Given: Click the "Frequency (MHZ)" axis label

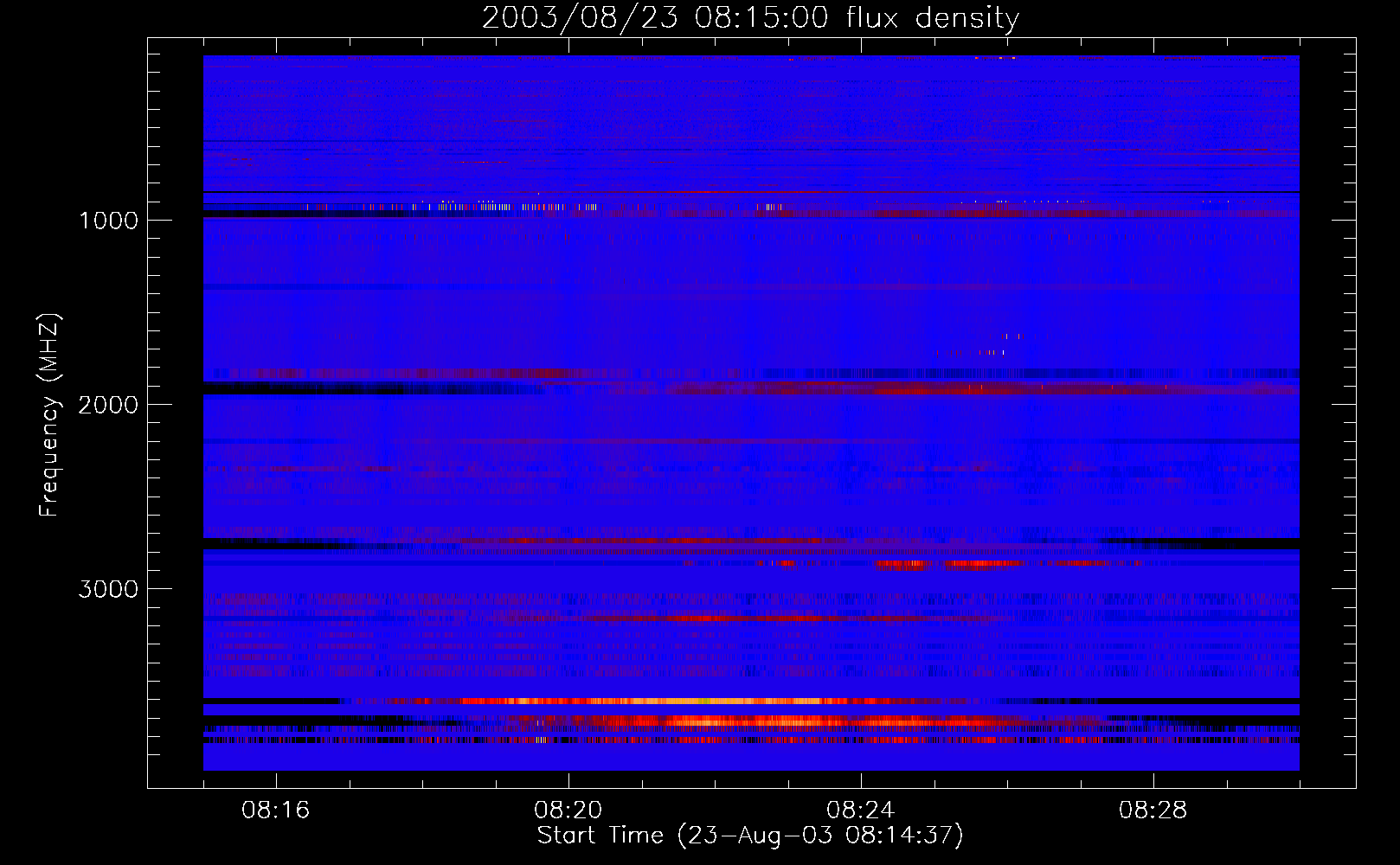Looking at the screenshot, I should (49, 415).
